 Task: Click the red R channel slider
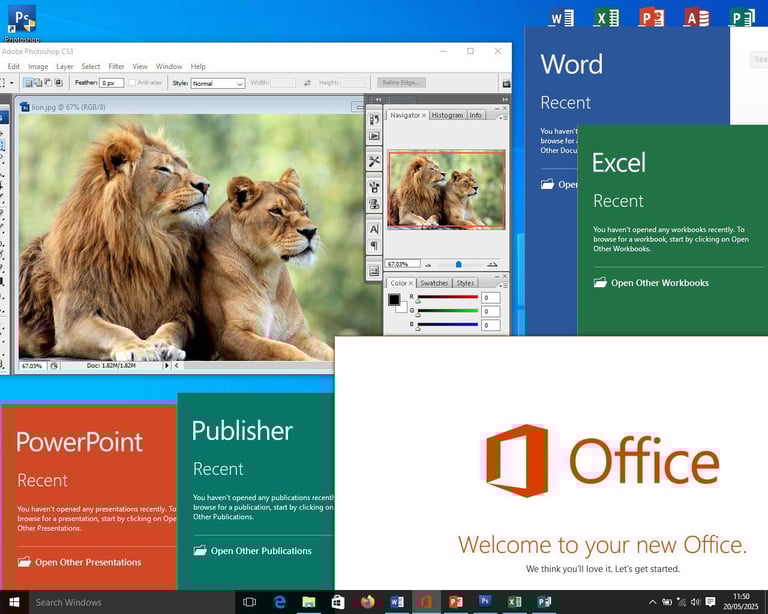click(x=448, y=298)
